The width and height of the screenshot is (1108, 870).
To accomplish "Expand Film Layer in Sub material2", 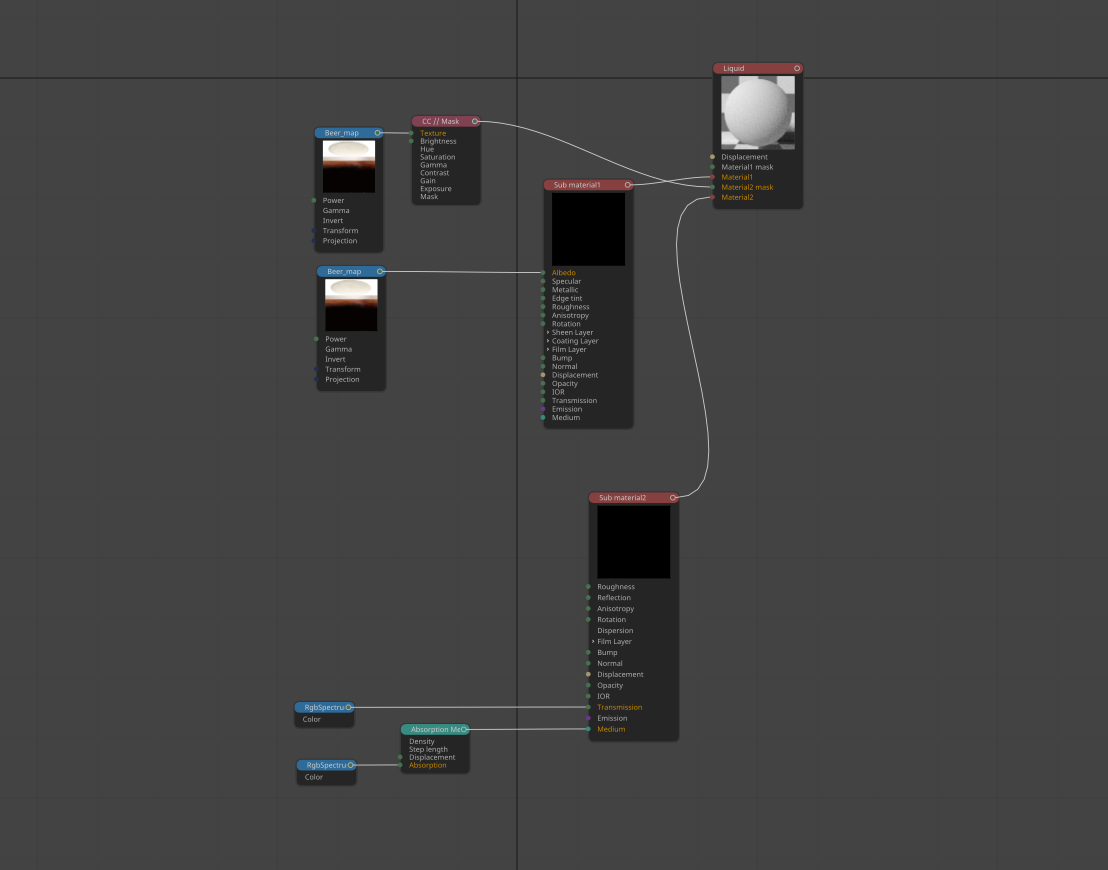I will (x=593, y=642).
